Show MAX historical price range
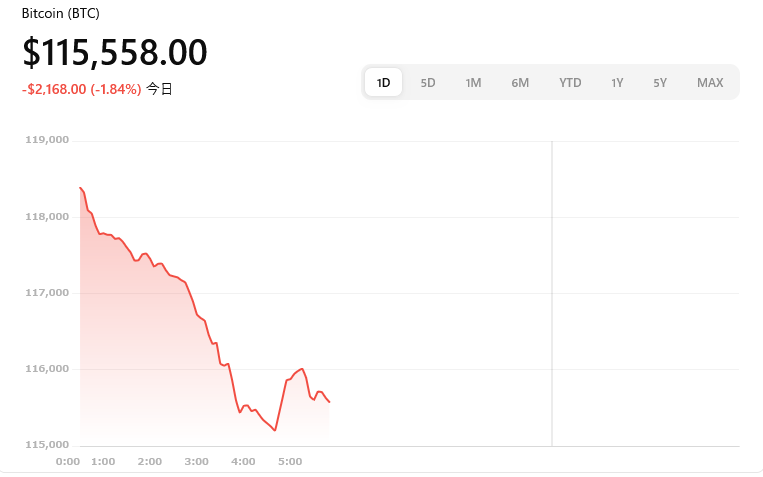The image size is (763, 477). pos(710,83)
